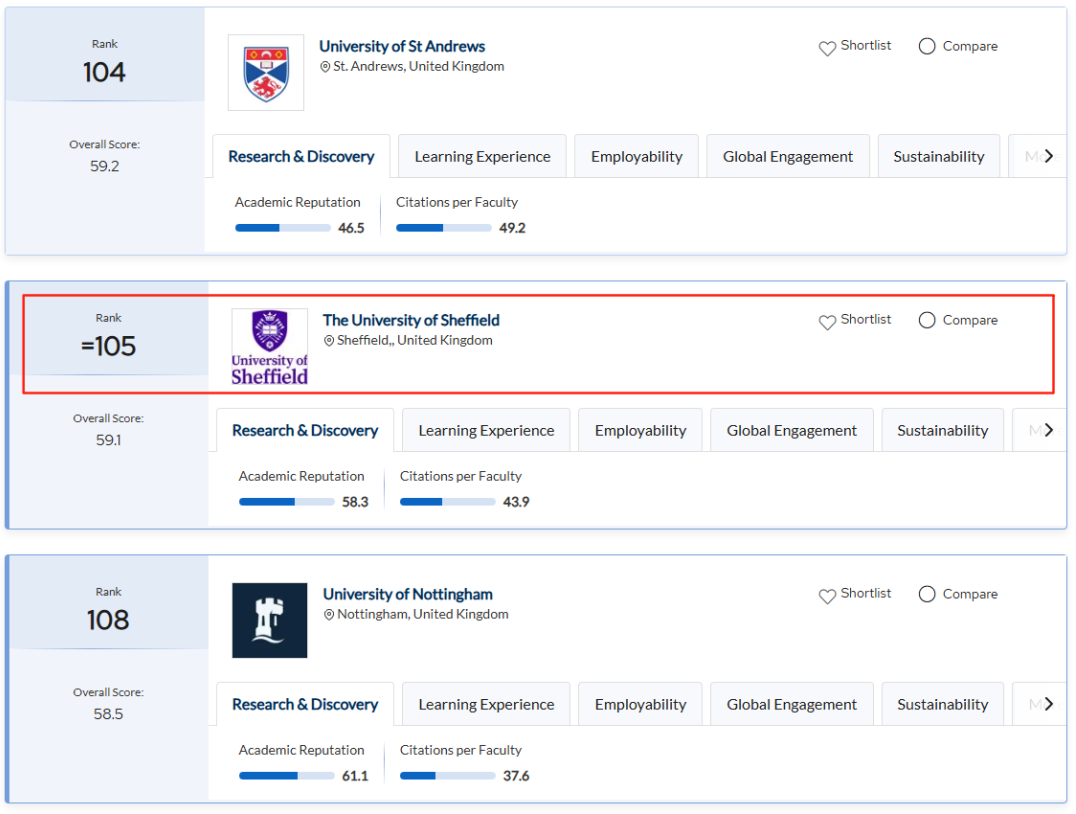Click the Citations per Faculty score 37.6
1076x814 pixels.
[516, 776]
